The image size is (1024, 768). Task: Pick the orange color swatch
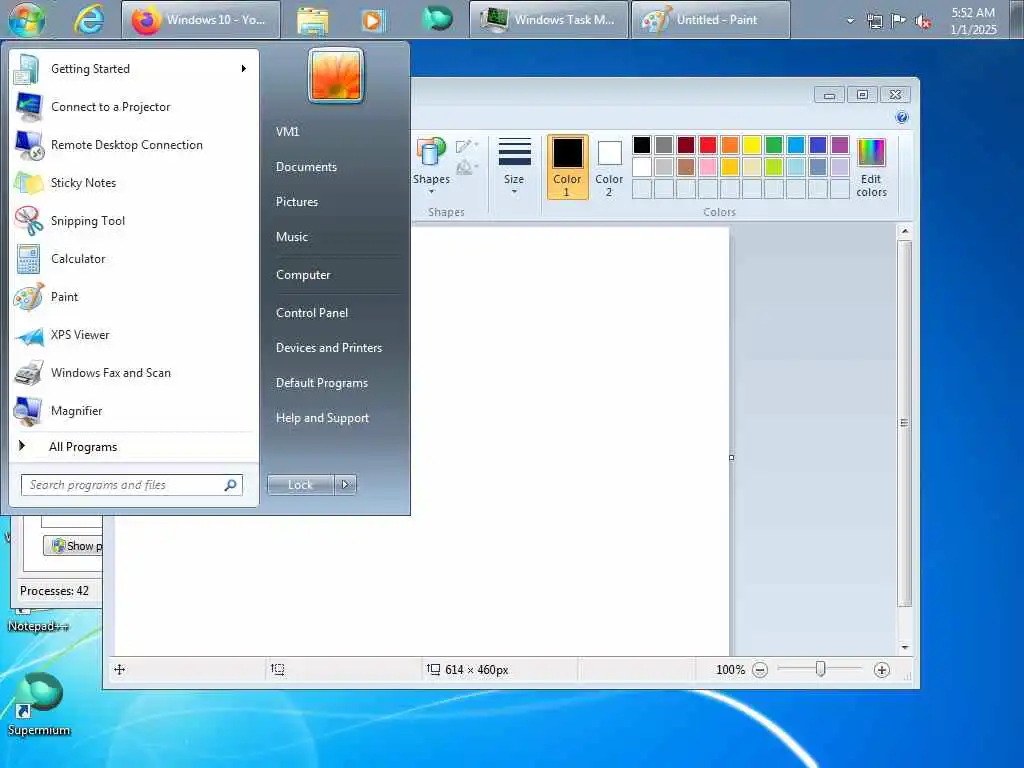pos(730,145)
